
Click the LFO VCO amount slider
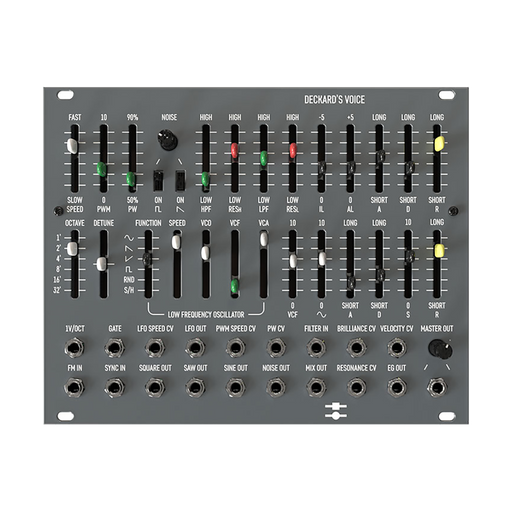click(205, 253)
